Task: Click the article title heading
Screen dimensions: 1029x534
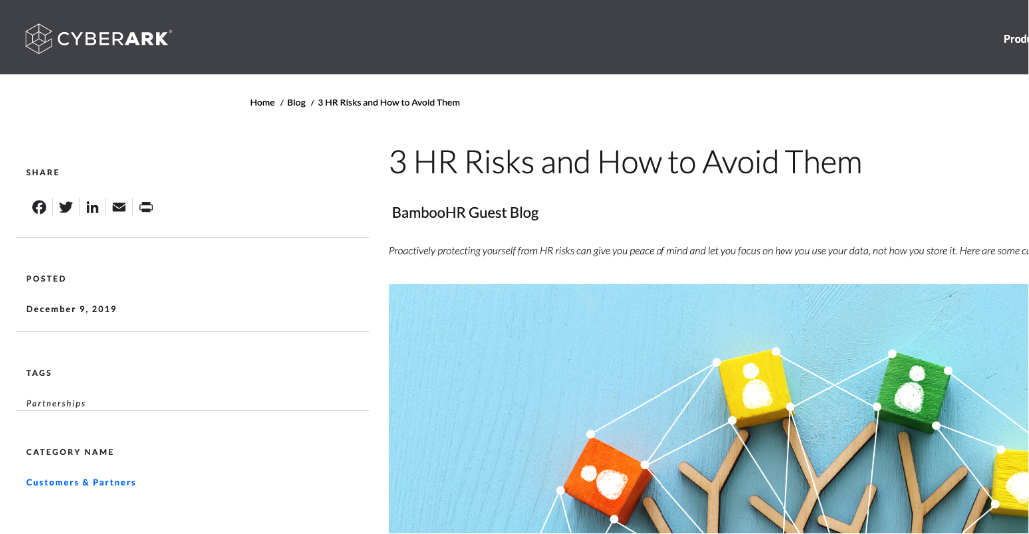Action: pyautogui.click(x=625, y=162)
